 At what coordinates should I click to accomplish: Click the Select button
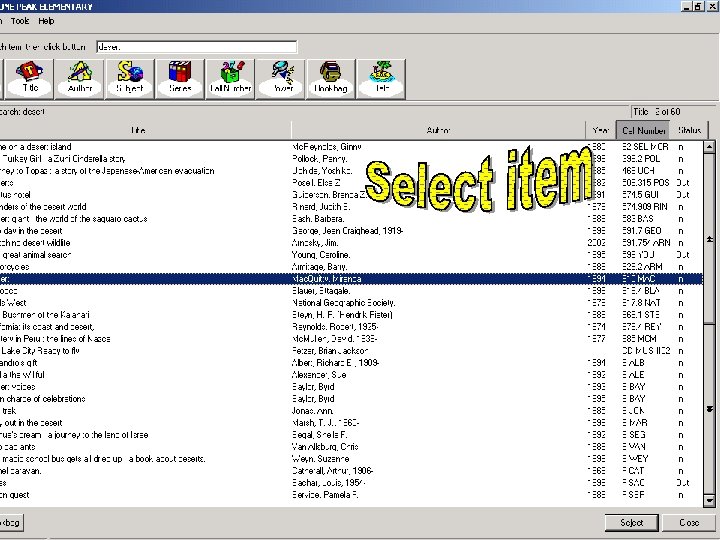[x=631, y=523]
